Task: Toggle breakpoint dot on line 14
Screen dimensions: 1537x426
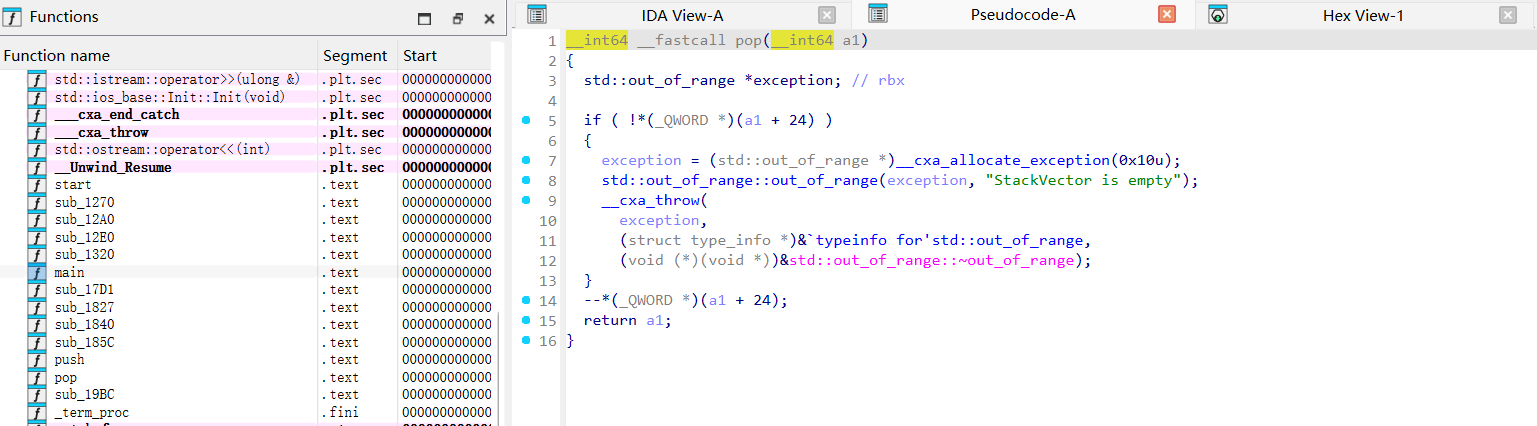Action: pos(525,300)
